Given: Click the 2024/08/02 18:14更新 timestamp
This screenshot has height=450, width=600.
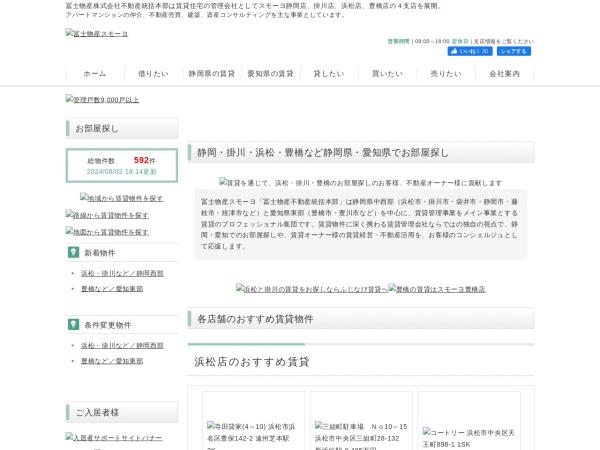Looking at the screenshot, I should click(x=121, y=172).
